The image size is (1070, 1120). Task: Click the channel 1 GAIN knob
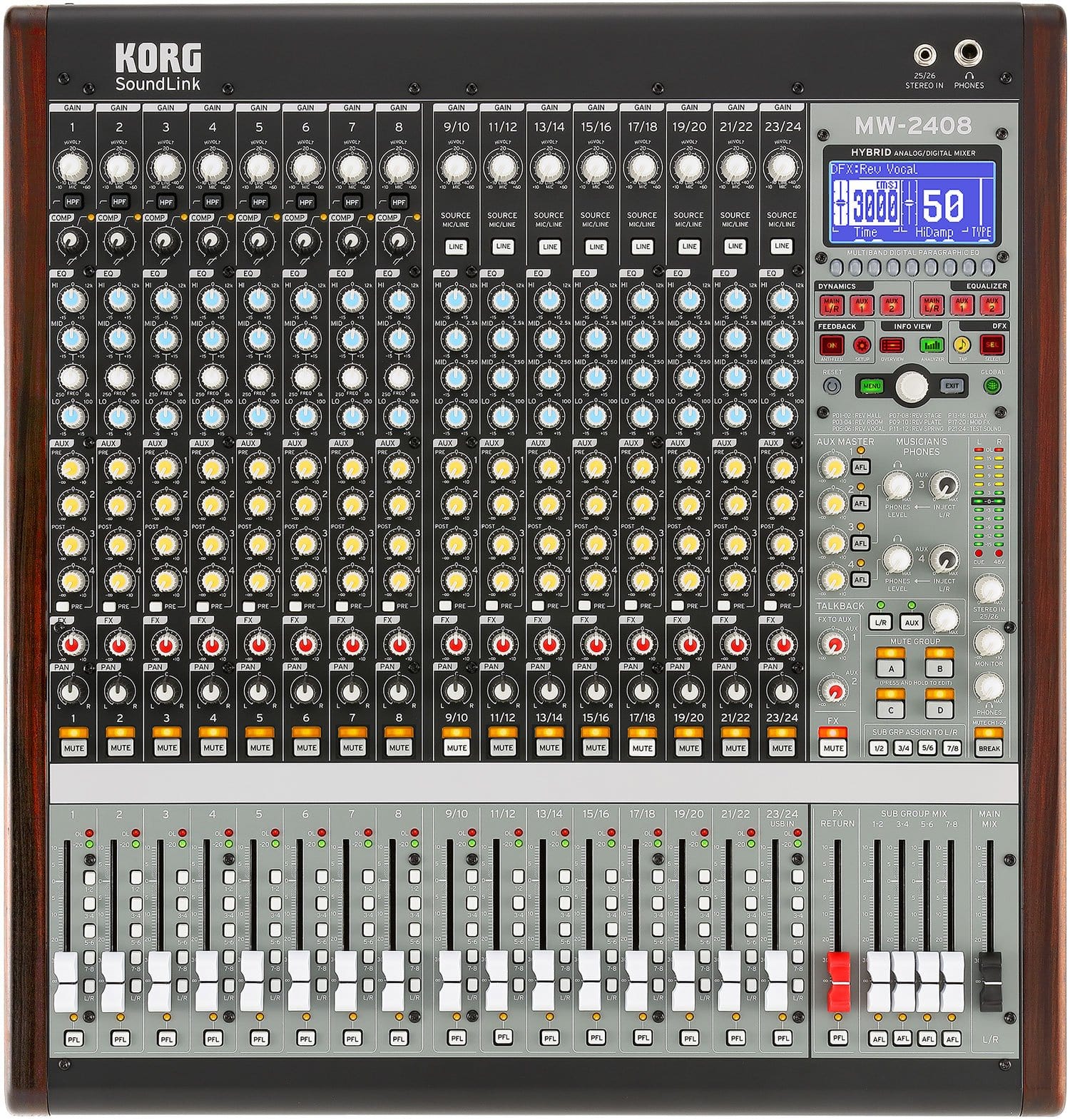point(73,168)
